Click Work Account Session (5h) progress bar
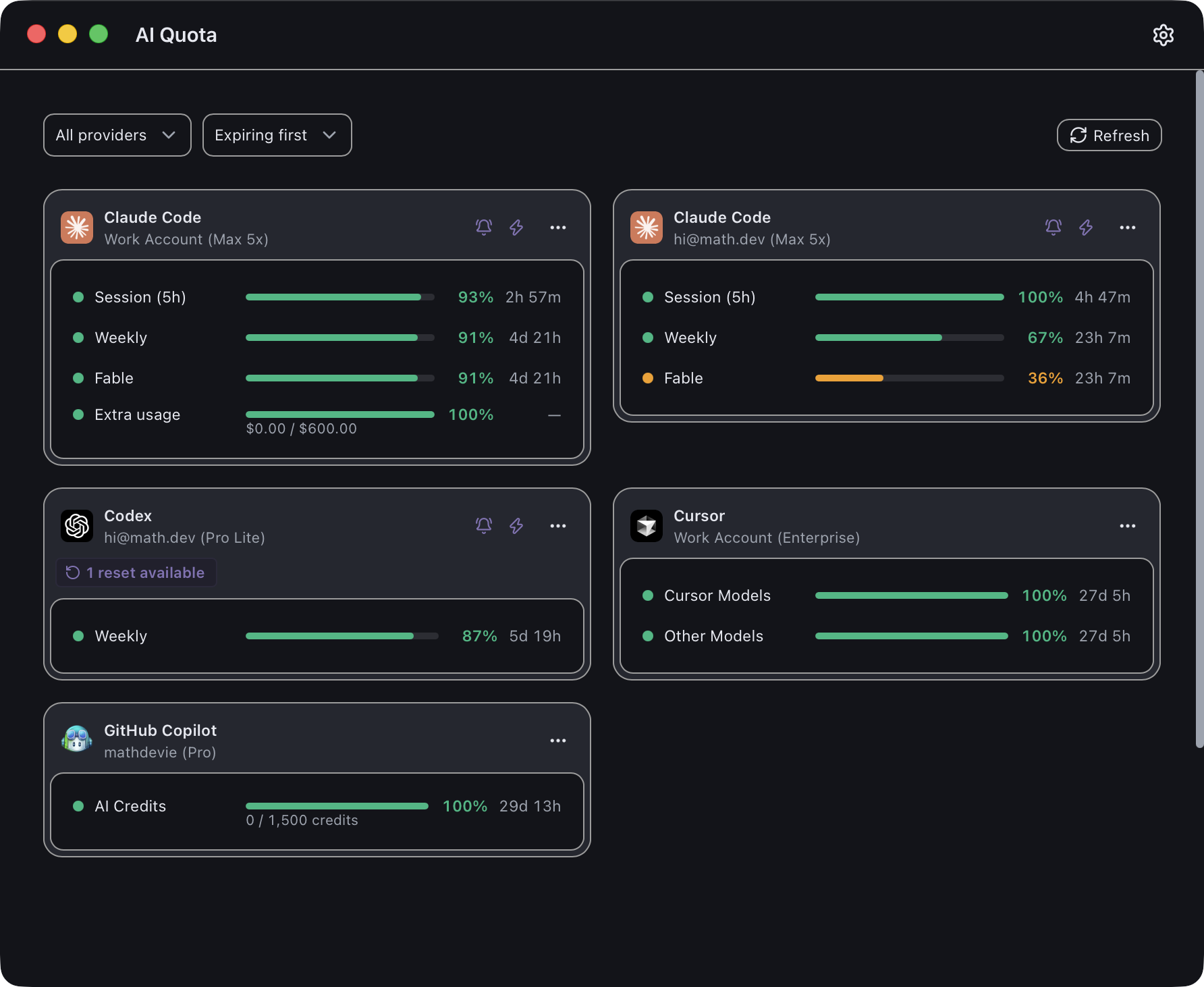 click(340, 297)
